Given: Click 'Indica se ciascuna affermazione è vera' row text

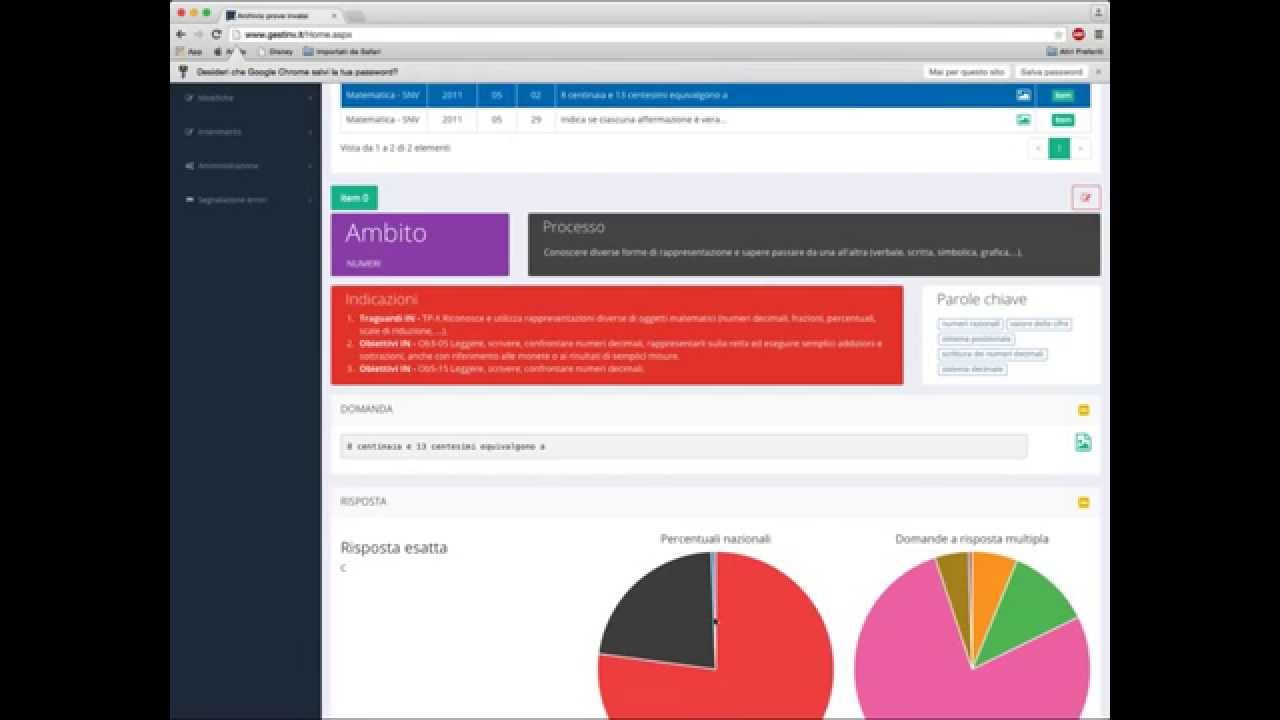Looking at the screenshot, I should click(643, 119).
